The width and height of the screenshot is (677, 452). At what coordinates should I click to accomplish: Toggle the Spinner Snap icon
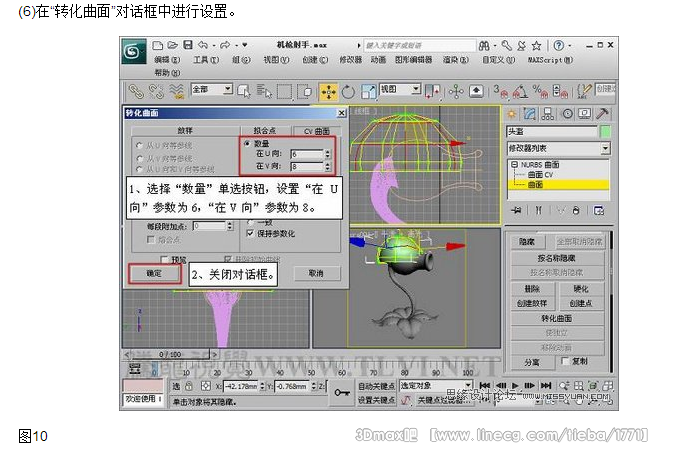560,92
